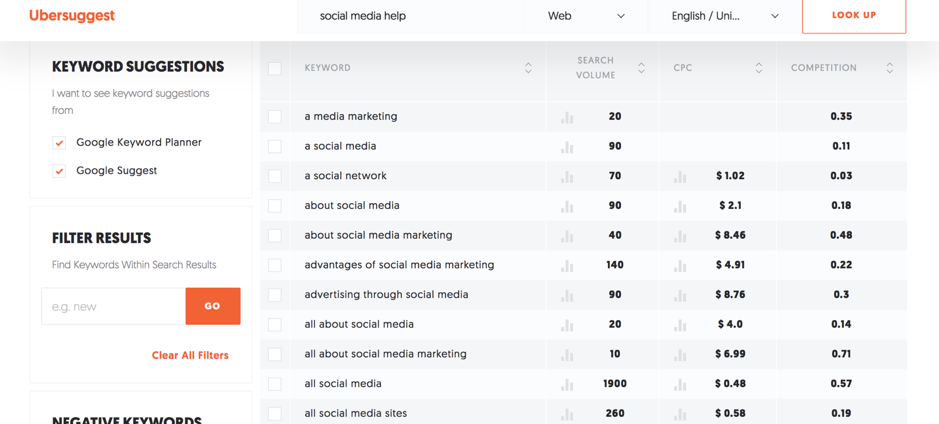Select all keywords with header checkbox
This screenshot has height=424, width=939.
pos(275,68)
